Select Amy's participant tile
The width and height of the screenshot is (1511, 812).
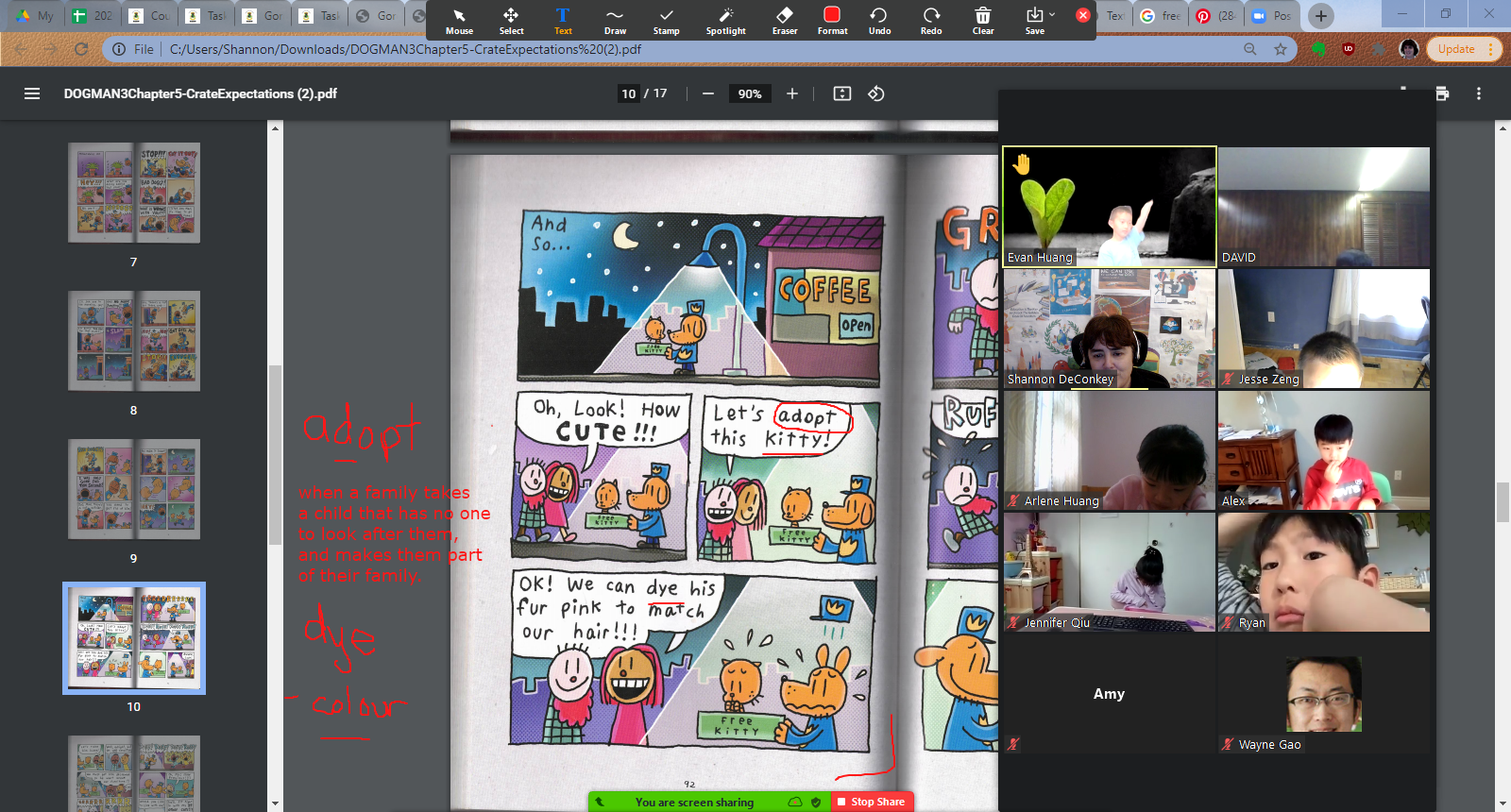tap(1110, 694)
